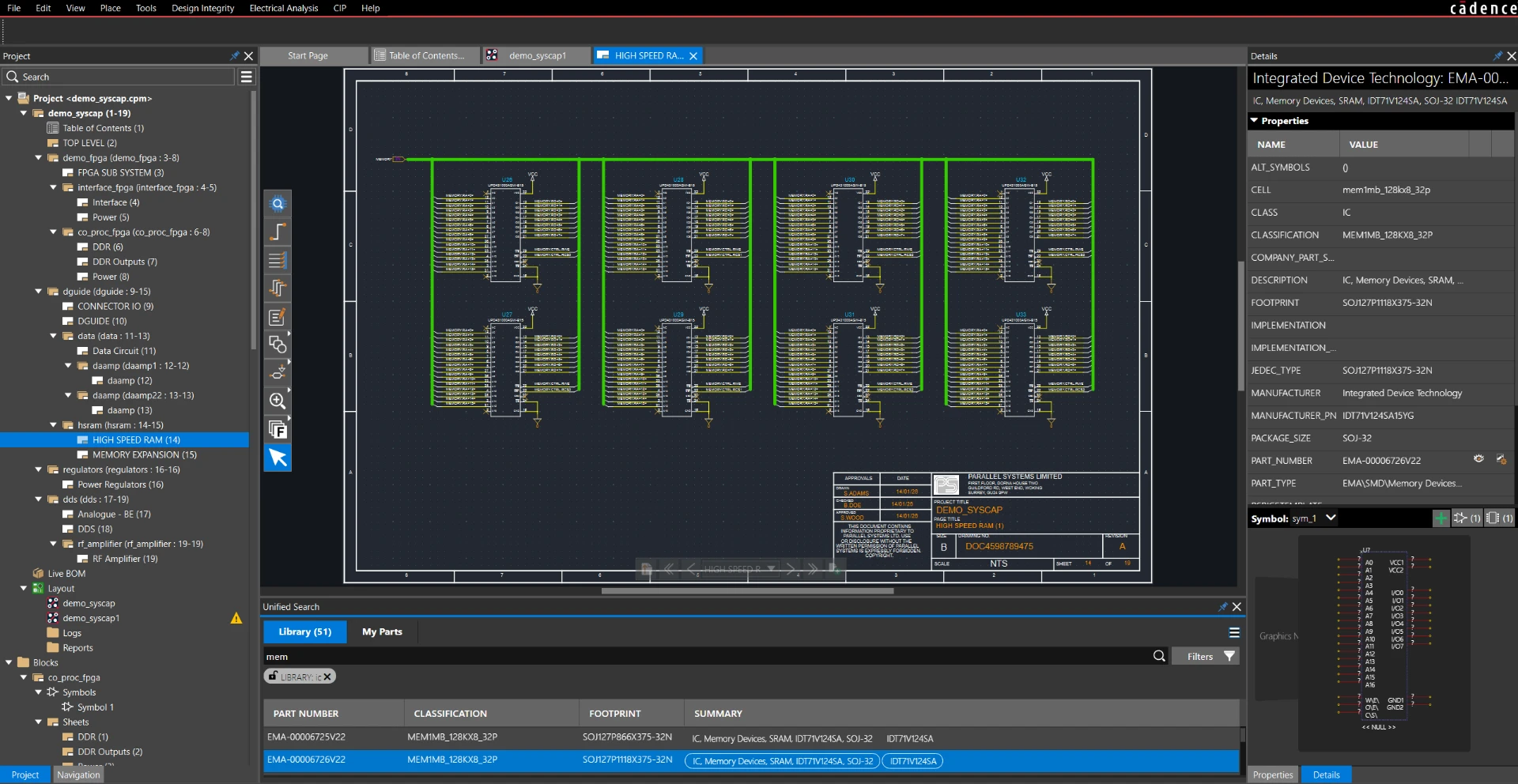Toggle PART_NUMBER property visibility eye icon
Screen dimensions: 1518x784
1478,459
